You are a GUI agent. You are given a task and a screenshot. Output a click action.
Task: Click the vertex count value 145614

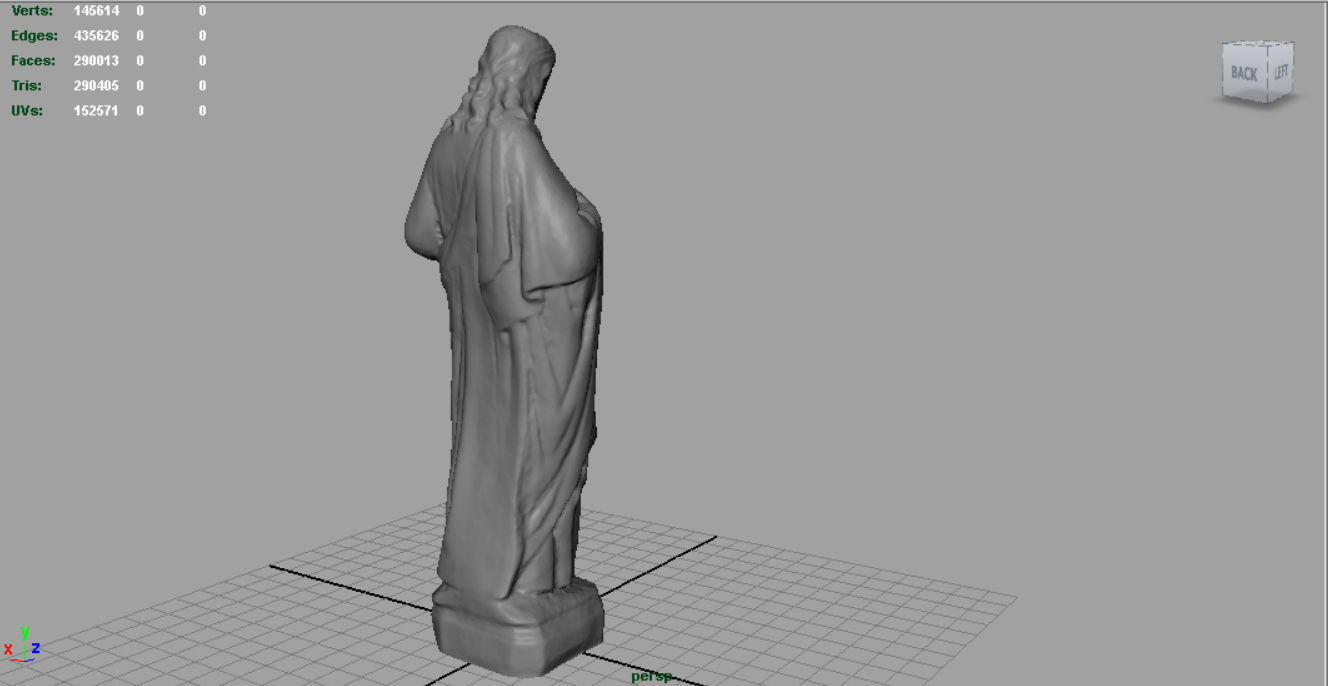pyautogui.click(x=96, y=11)
